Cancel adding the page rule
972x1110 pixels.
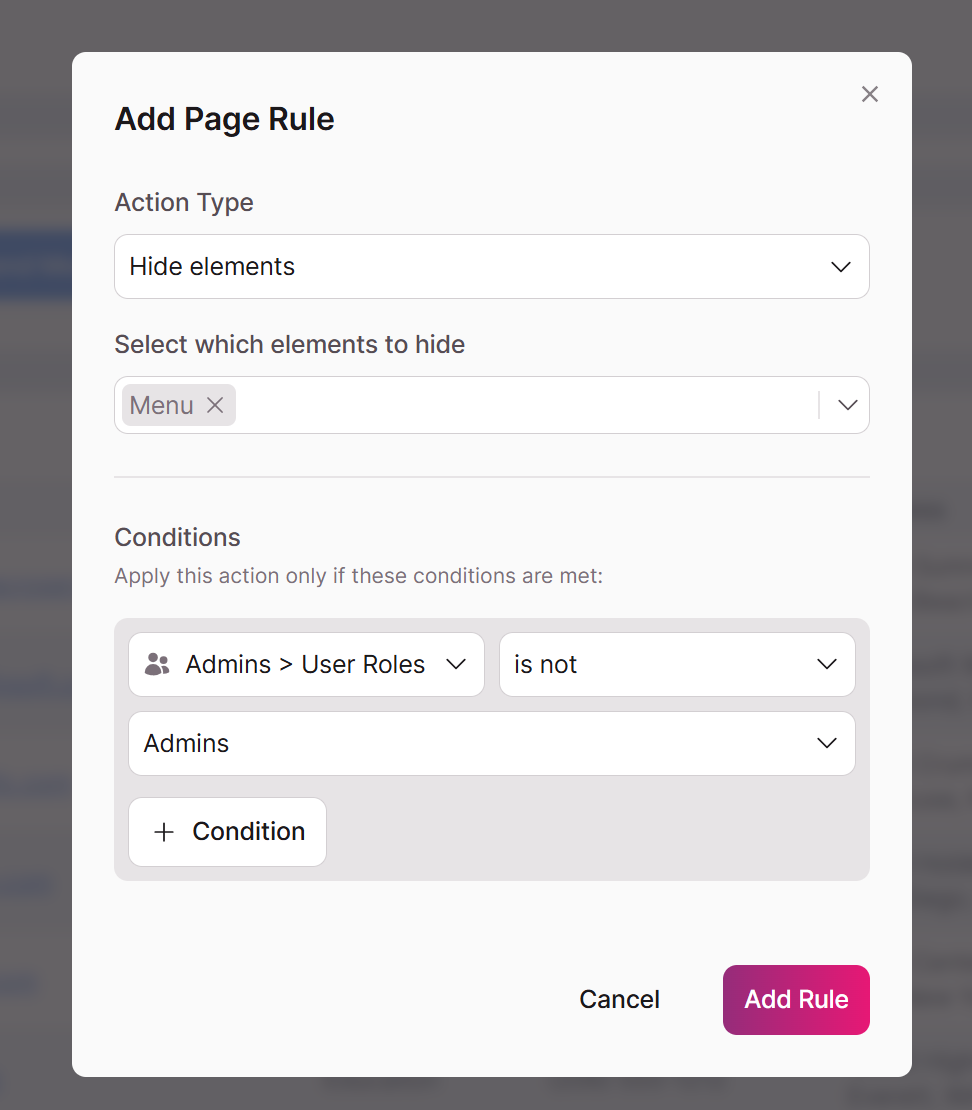(619, 1000)
